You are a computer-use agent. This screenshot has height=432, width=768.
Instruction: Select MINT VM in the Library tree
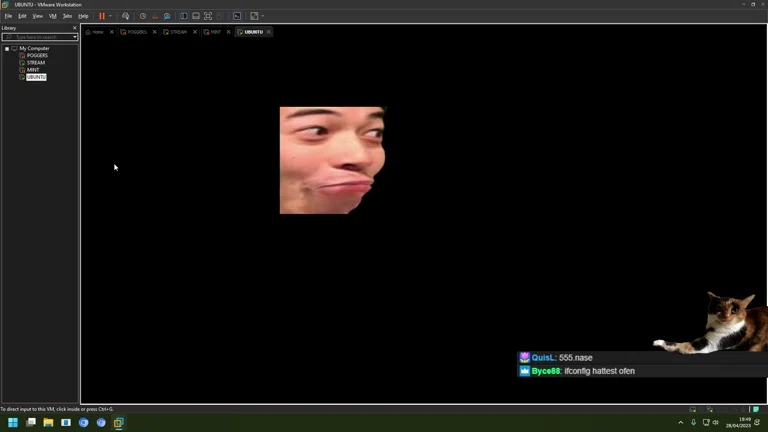[33, 70]
